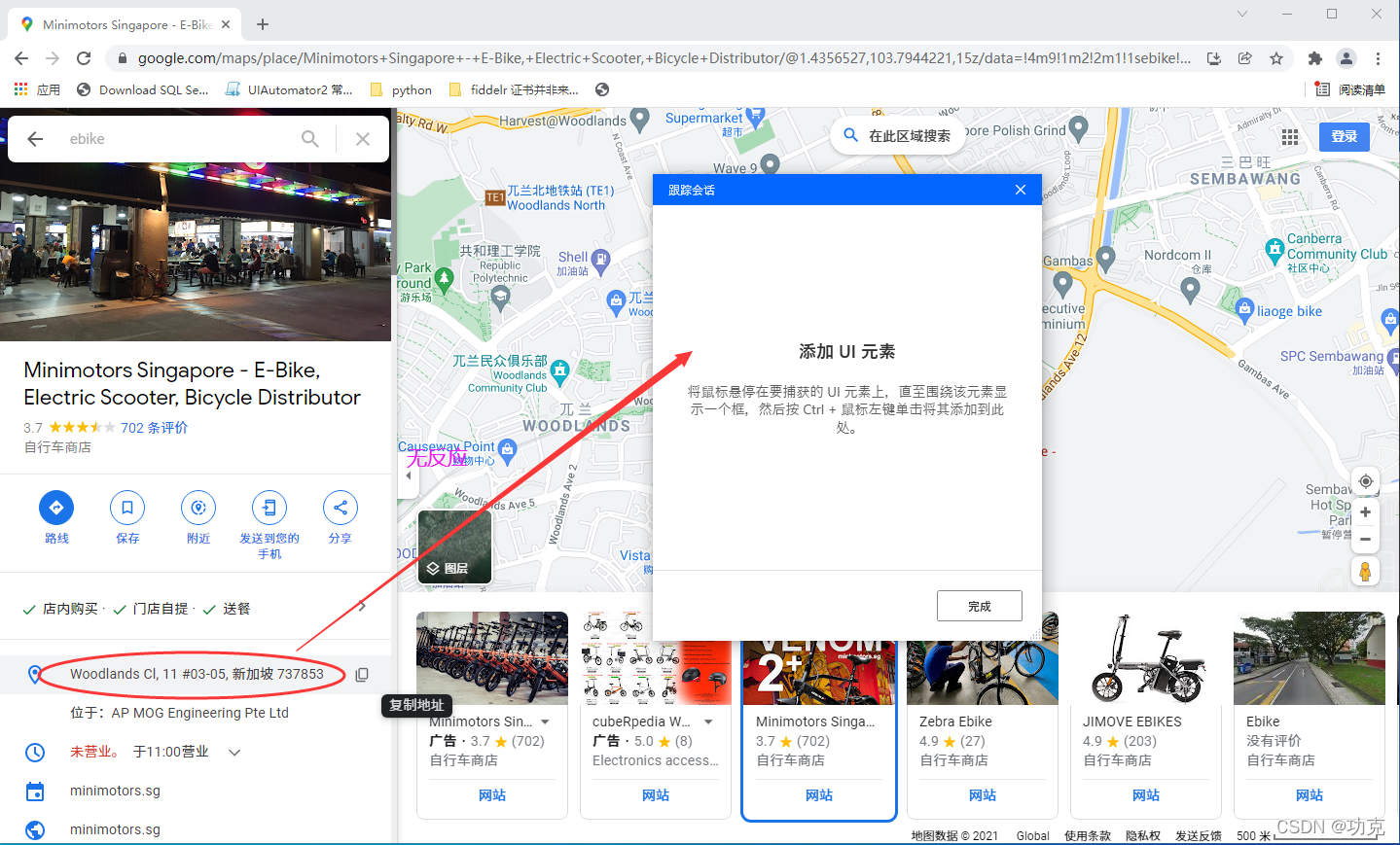
Task: Click the install app icon in address bar
Action: 1214,58
